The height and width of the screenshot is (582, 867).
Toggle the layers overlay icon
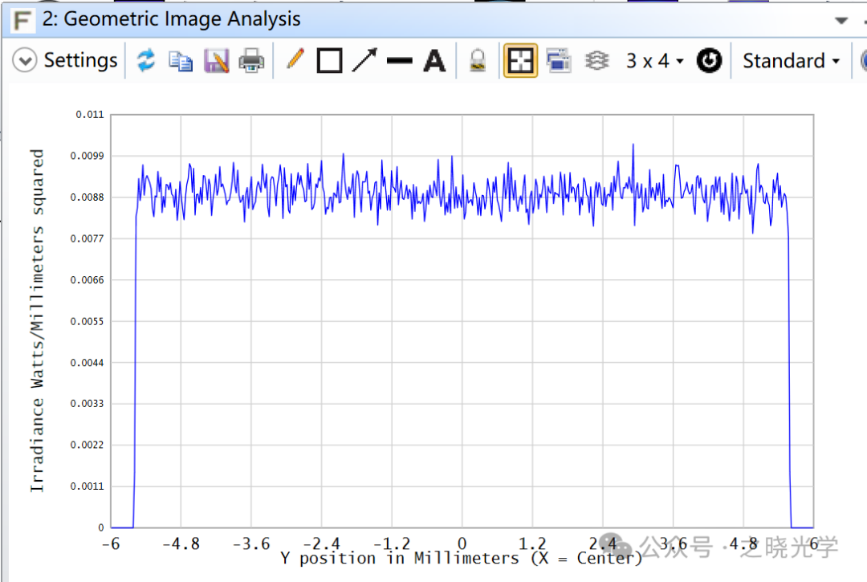[597, 61]
